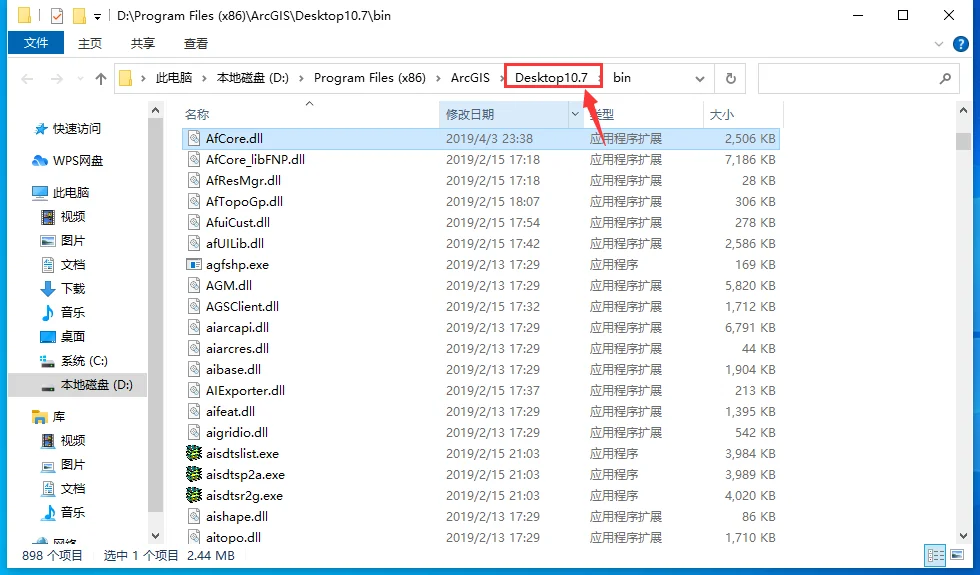
Task: Select AfCore_libFNP.dll file name
Action: pos(256,159)
